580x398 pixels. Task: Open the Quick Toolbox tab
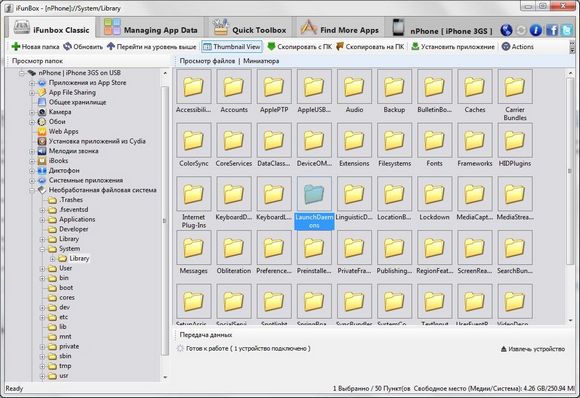(250, 28)
